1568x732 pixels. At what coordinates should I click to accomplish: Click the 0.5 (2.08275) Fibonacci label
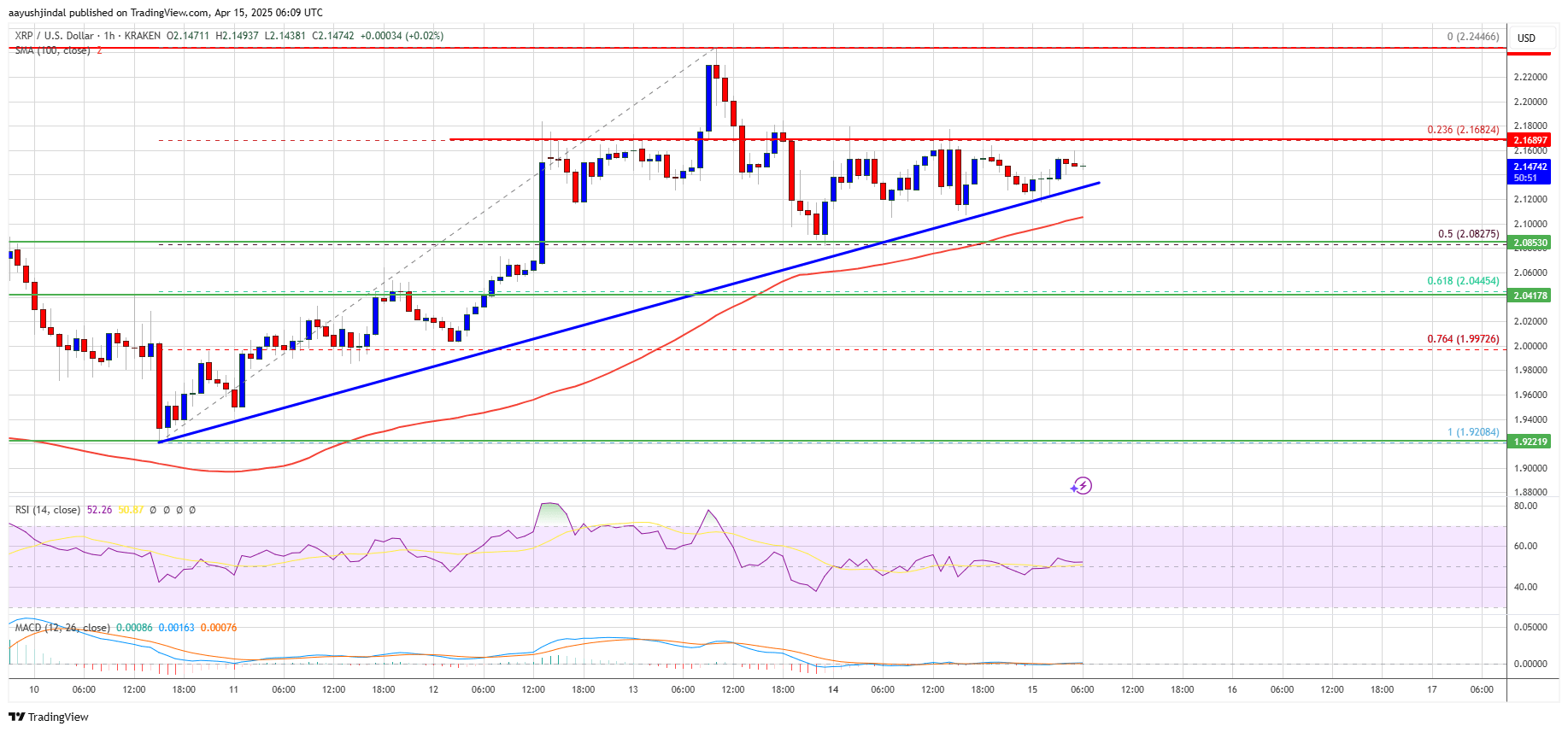pos(1468,233)
